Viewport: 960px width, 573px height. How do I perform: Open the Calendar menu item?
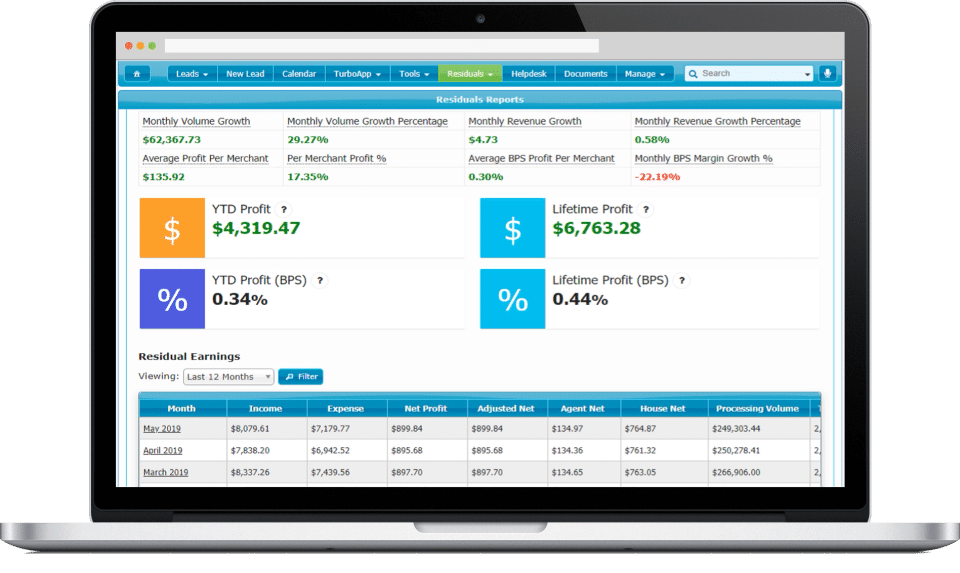(x=299, y=73)
